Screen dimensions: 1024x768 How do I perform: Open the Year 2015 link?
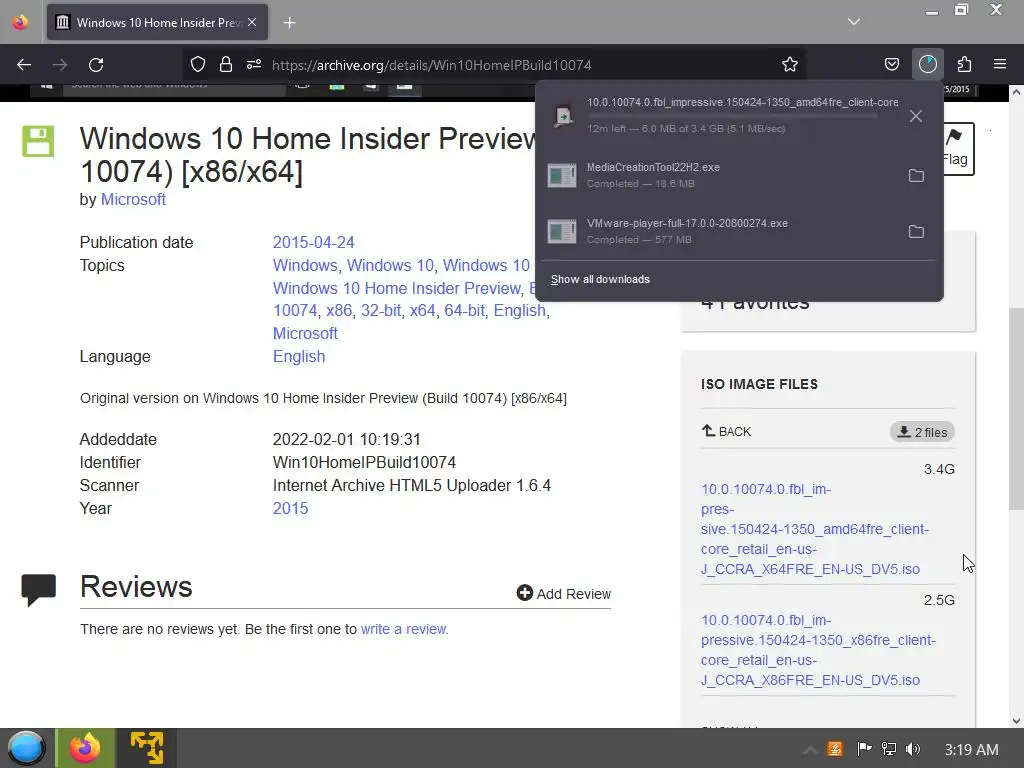coord(290,508)
